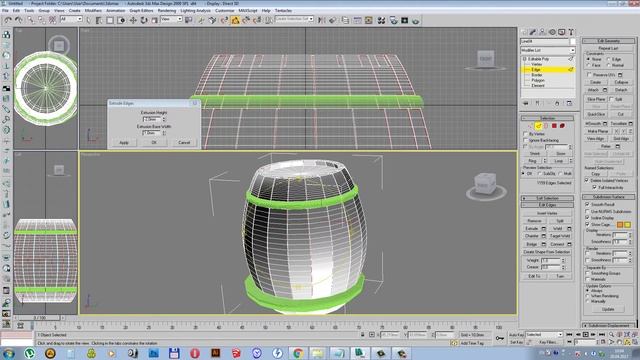Collapse the Edit Geometry rollout
This screenshot has height=360, width=640.
click(609, 41)
